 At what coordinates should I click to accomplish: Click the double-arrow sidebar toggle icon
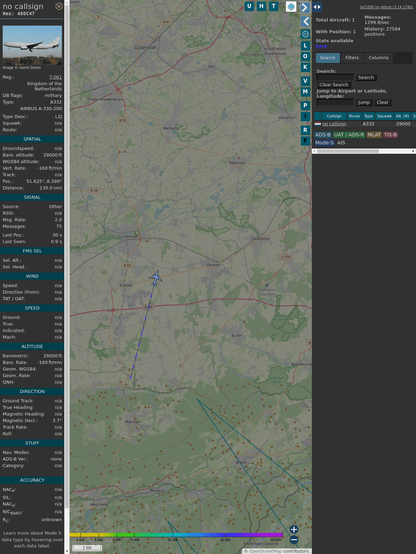pyautogui.click(x=317, y=7)
